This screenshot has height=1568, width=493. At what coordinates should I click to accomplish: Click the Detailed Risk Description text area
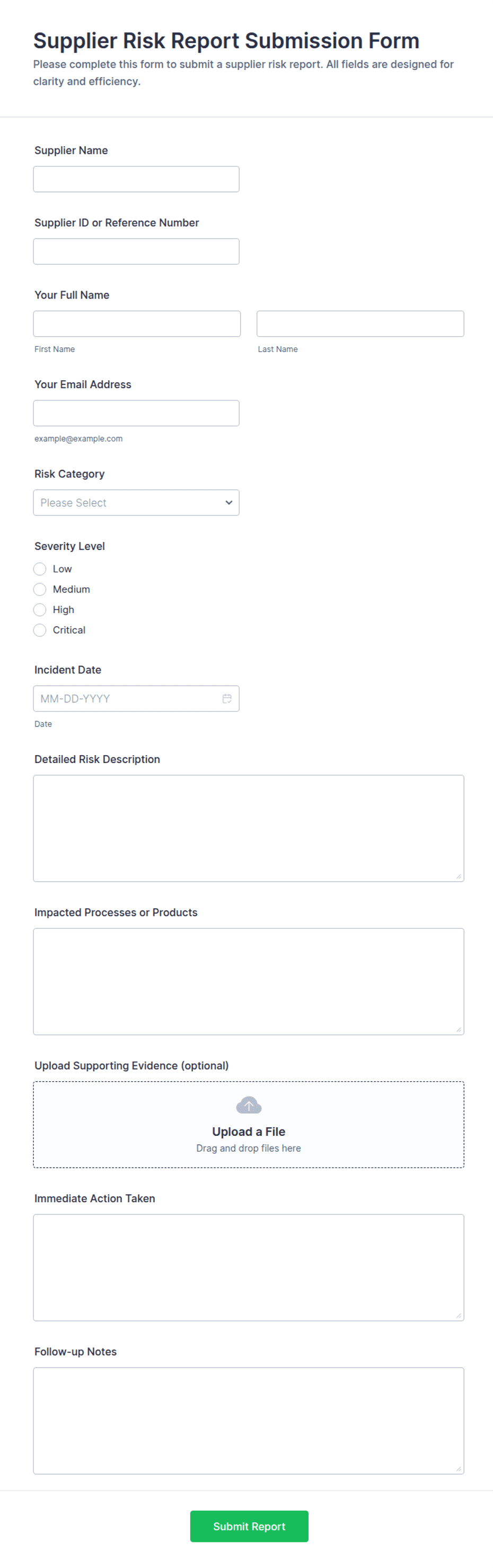point(248,828)
